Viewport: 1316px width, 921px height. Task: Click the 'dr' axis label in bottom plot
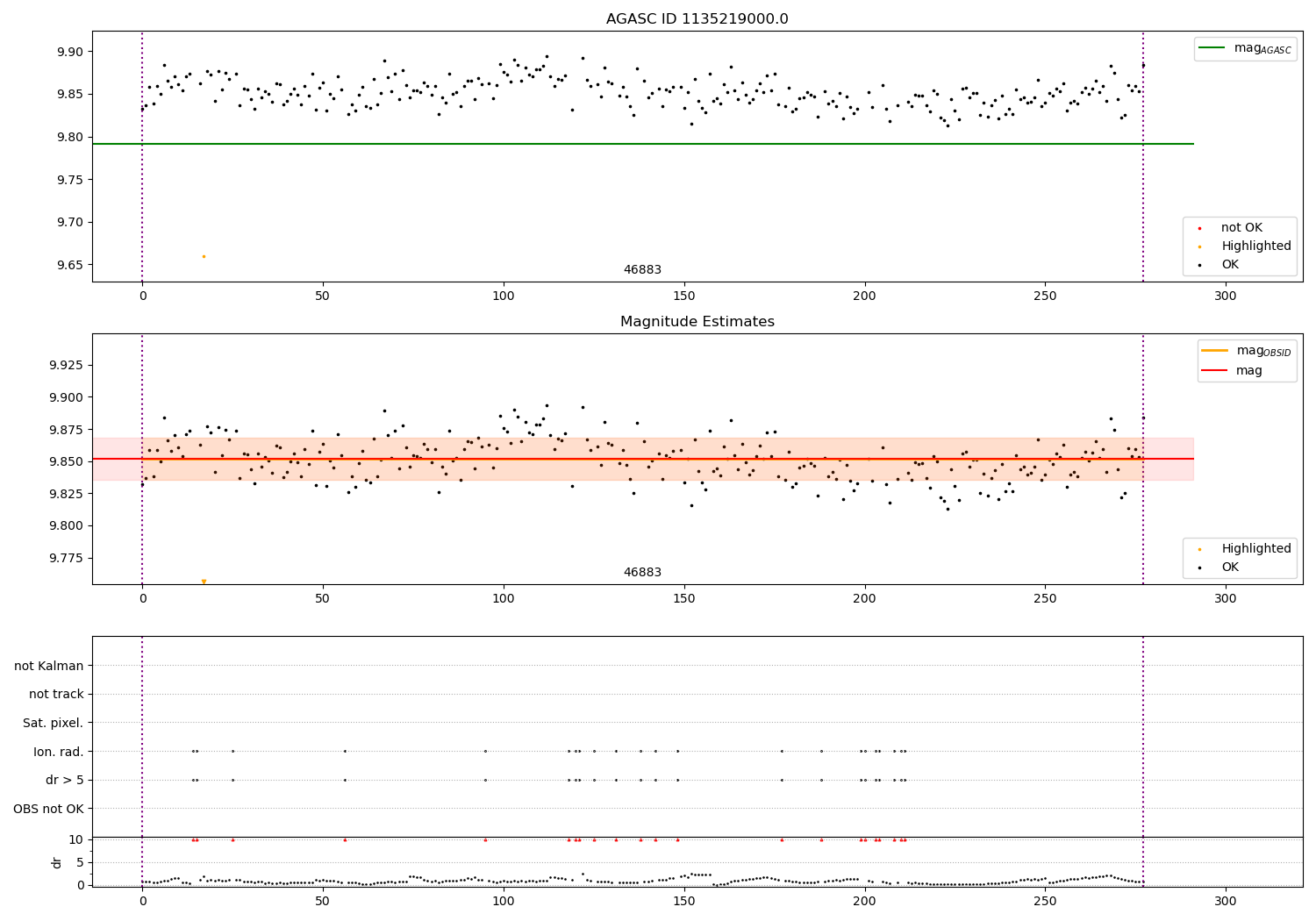pyautogui.click(x=57, y=862)
